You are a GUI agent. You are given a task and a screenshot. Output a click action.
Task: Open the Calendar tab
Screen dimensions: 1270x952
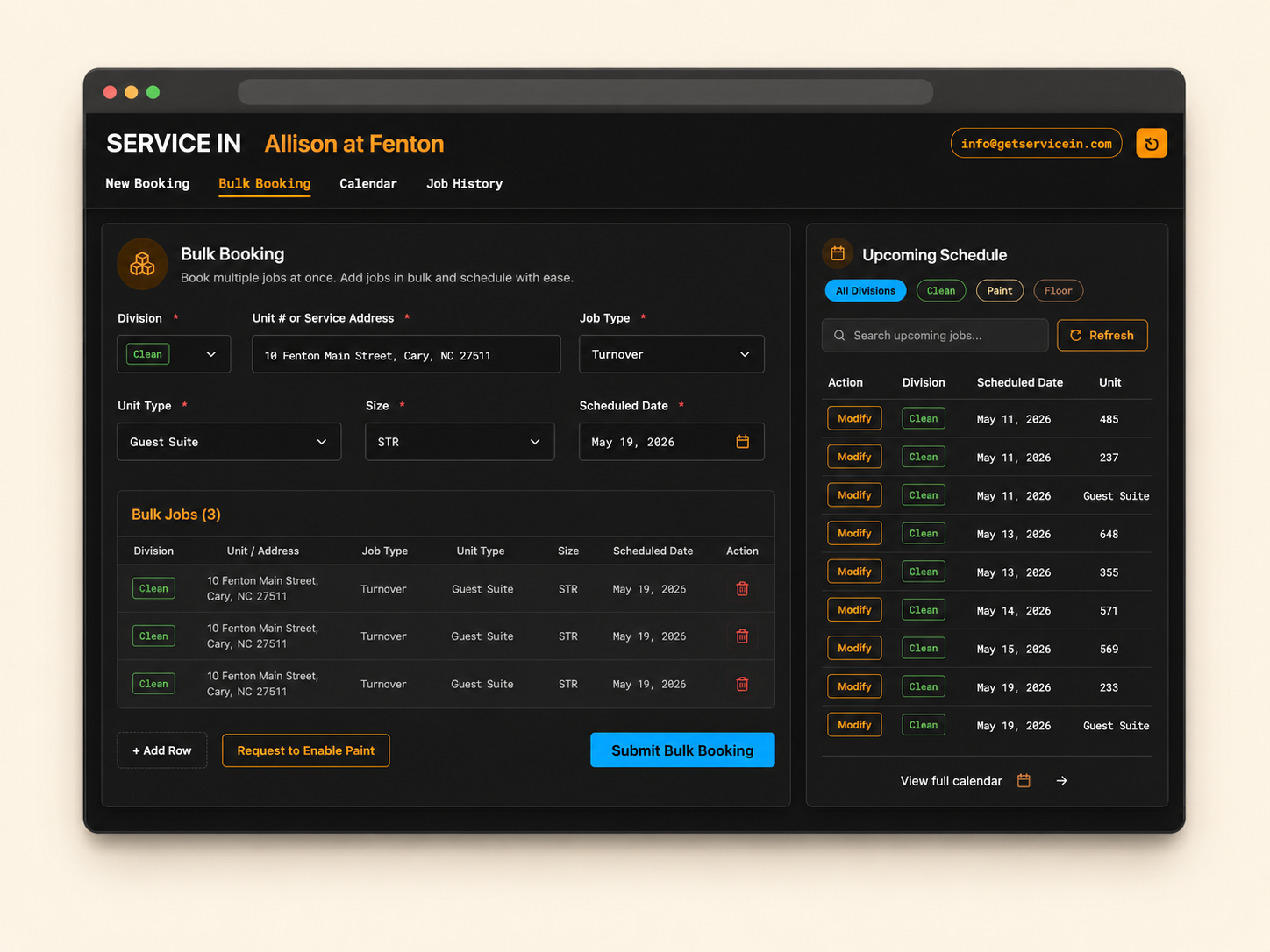point(368,183)
